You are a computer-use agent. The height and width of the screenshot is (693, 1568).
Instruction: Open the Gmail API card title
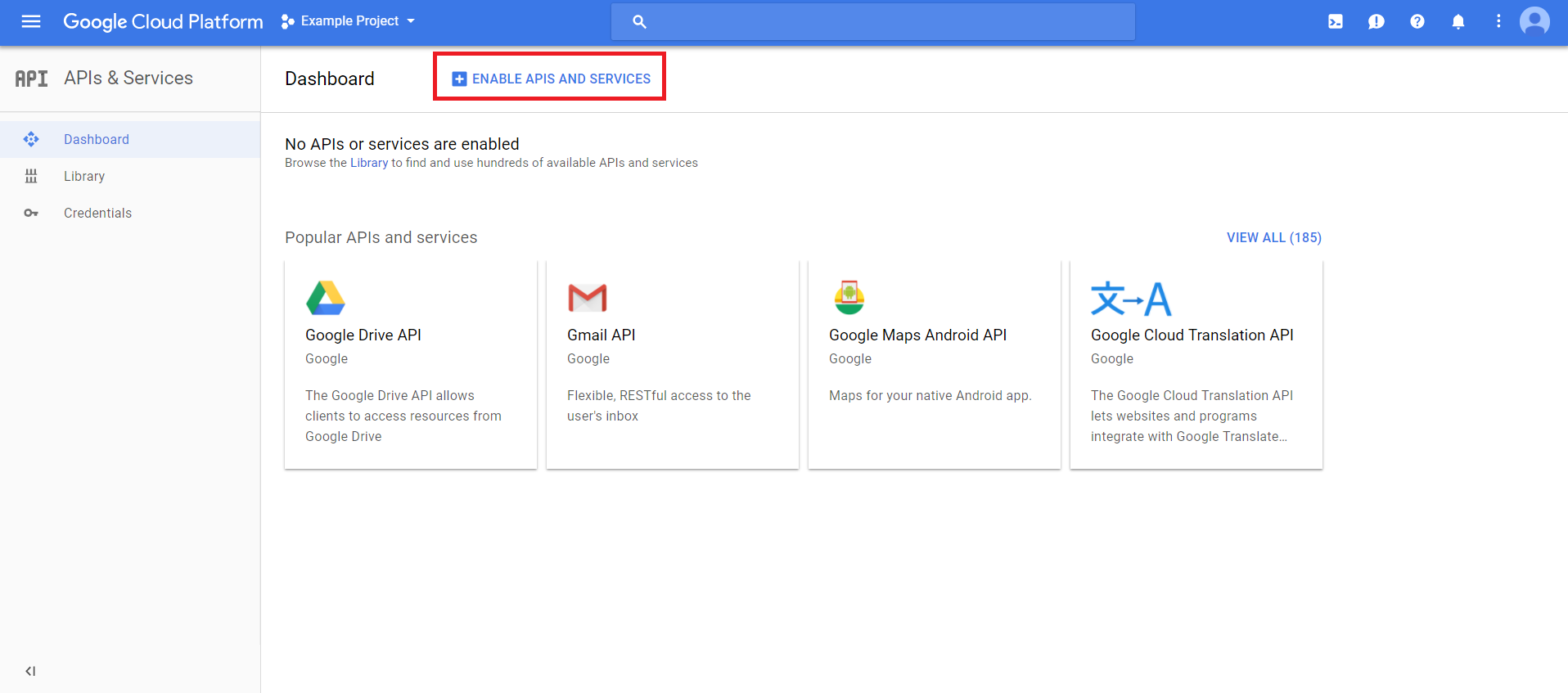click(x=601, y=335)
